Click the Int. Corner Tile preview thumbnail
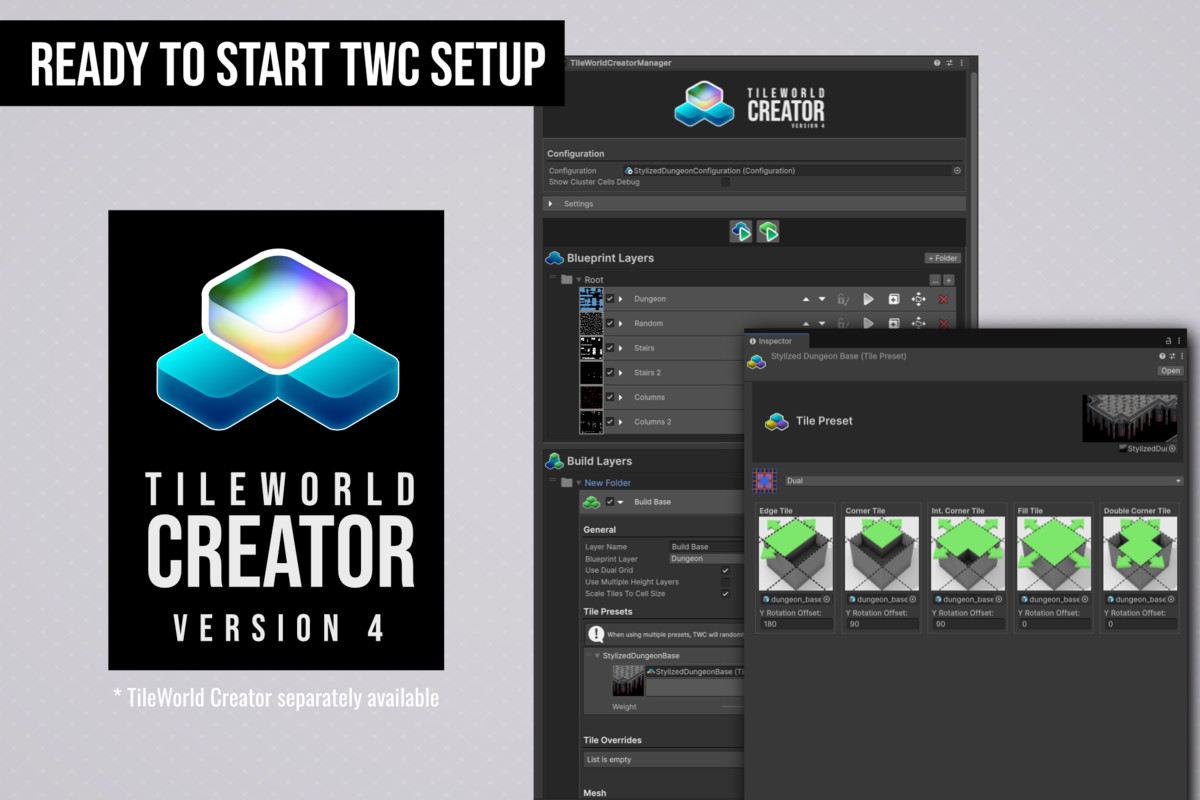 click(968, 554)
